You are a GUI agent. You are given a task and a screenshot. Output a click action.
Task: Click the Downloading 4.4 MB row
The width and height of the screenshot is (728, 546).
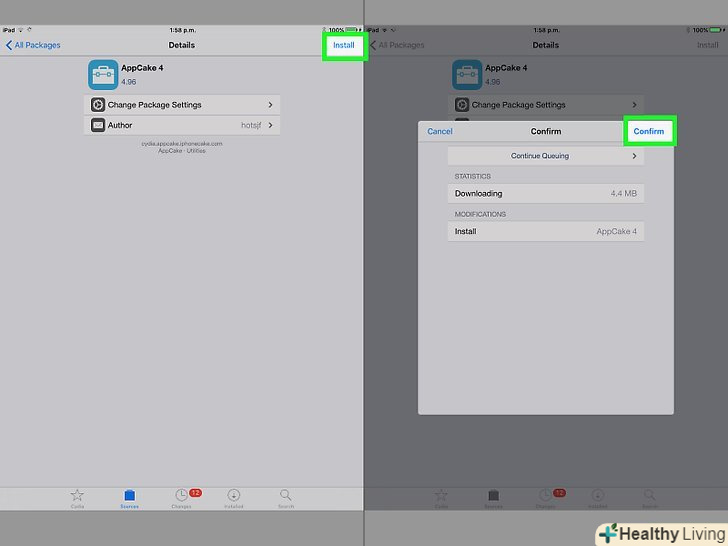(x=546, y=194)
